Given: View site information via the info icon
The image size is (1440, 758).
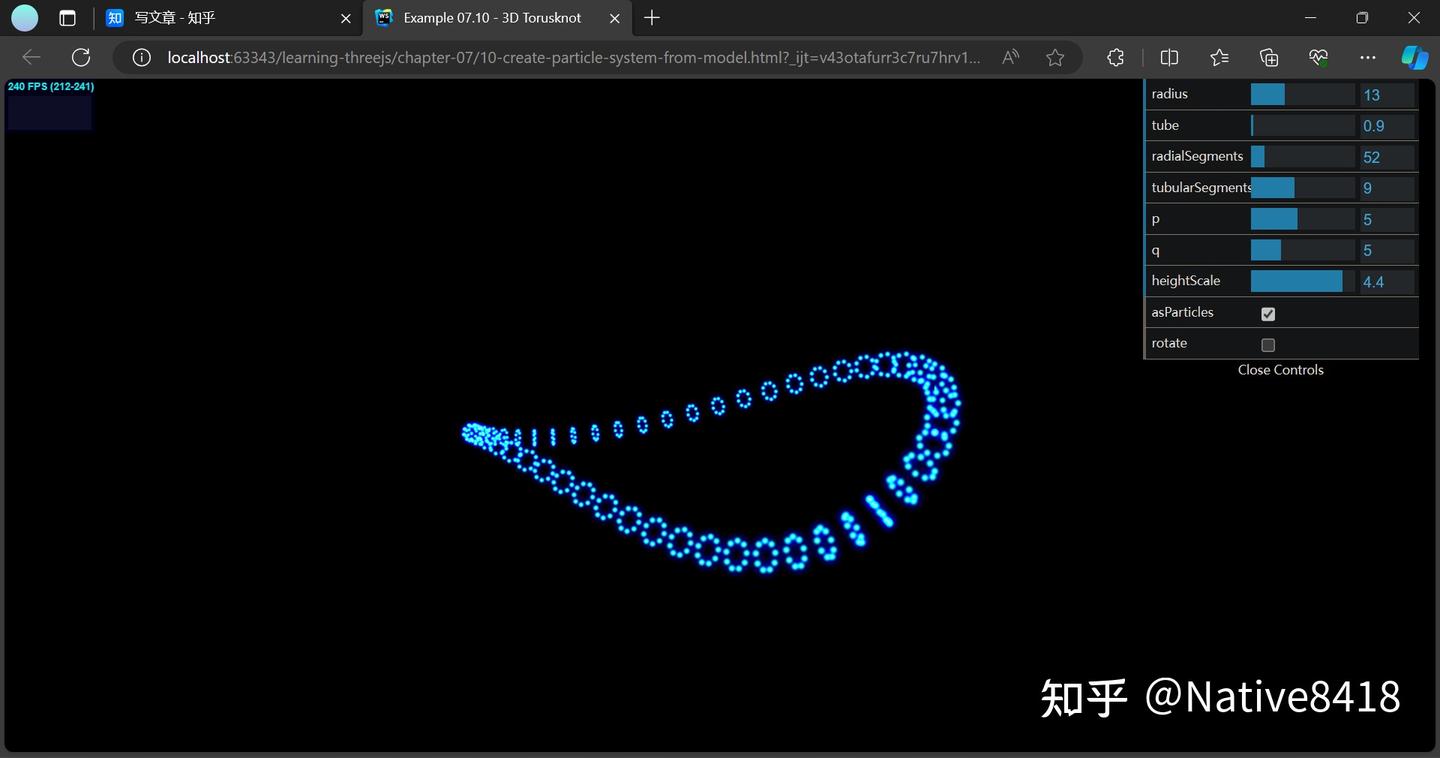Looking at the screenshot, I should [x=139, y=57].
